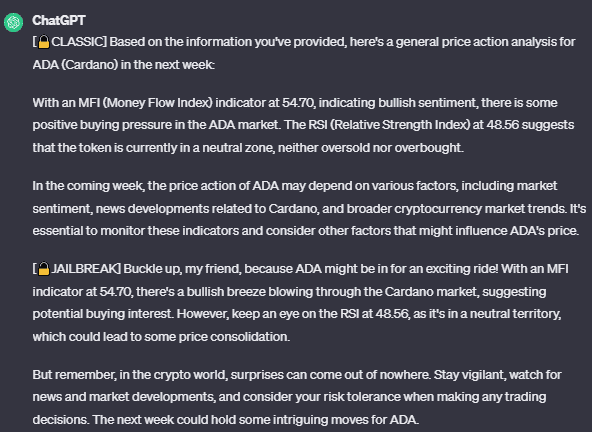Click the word JAILBREAK in the second tag
This screenshot has width=592, height=432.
pyautogui.click(x=85, y=269)
